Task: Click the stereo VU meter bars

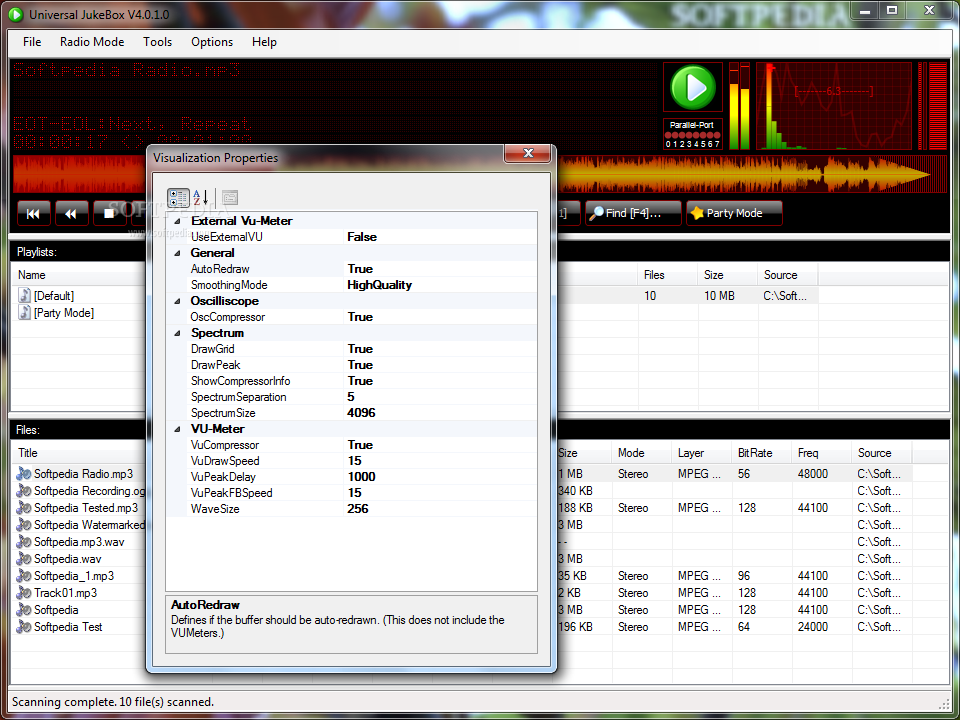Action: [740, 106]
